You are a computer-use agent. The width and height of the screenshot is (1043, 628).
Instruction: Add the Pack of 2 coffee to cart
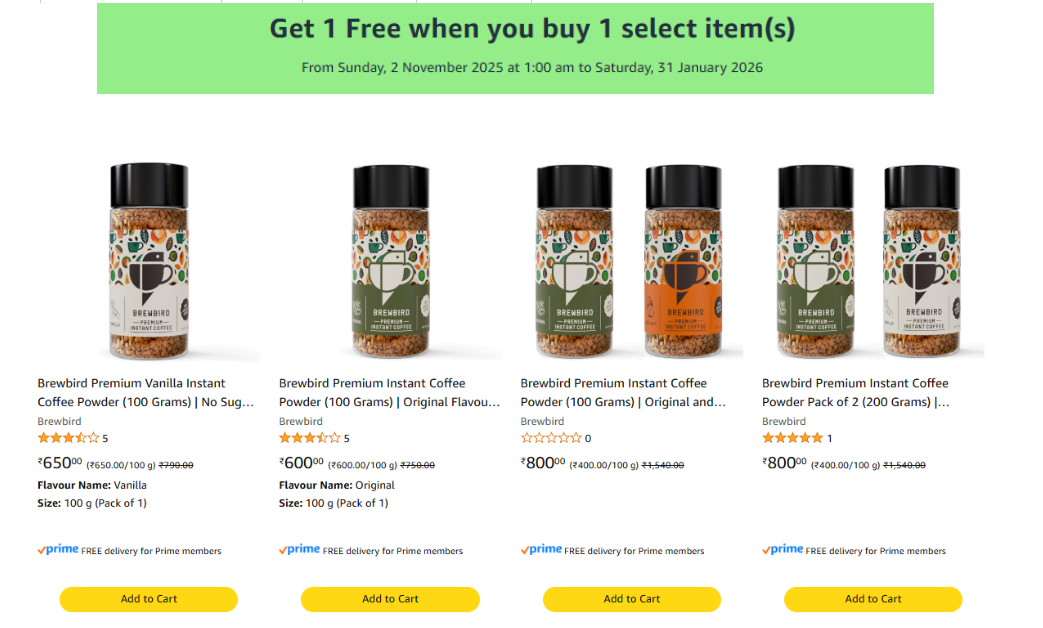click(x=873, y=599)
